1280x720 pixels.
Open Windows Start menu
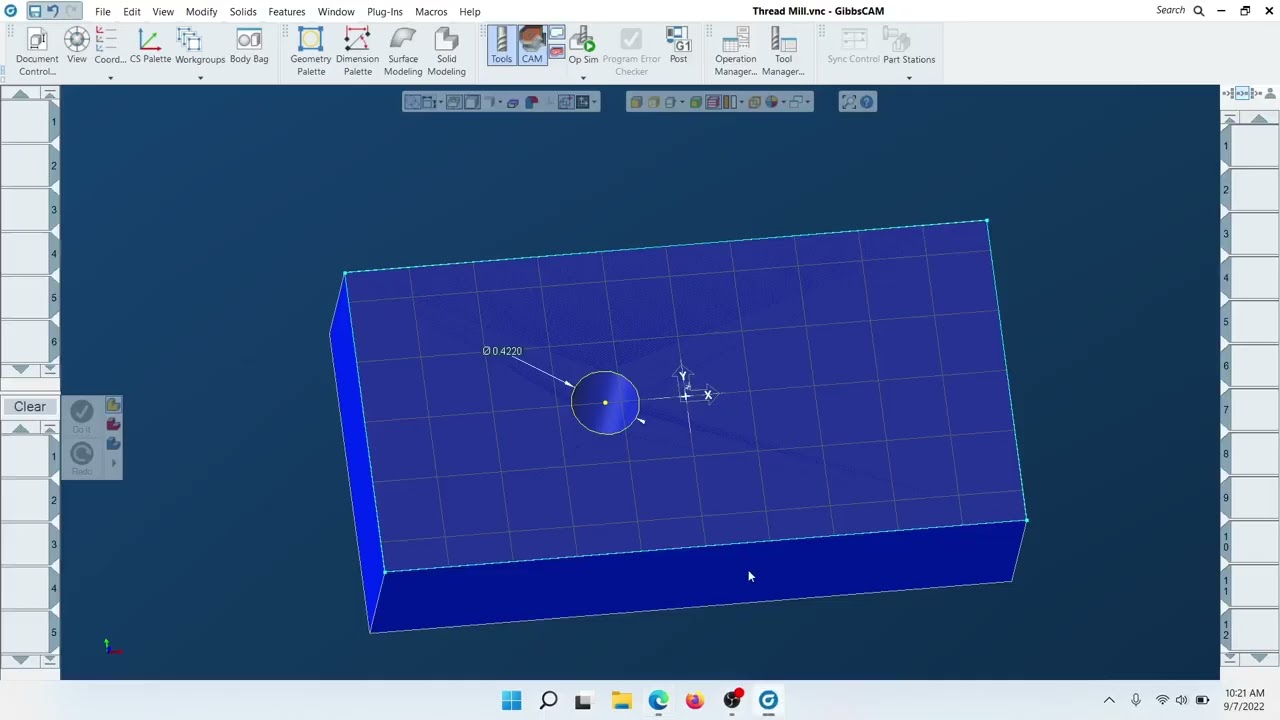point(511,700)
